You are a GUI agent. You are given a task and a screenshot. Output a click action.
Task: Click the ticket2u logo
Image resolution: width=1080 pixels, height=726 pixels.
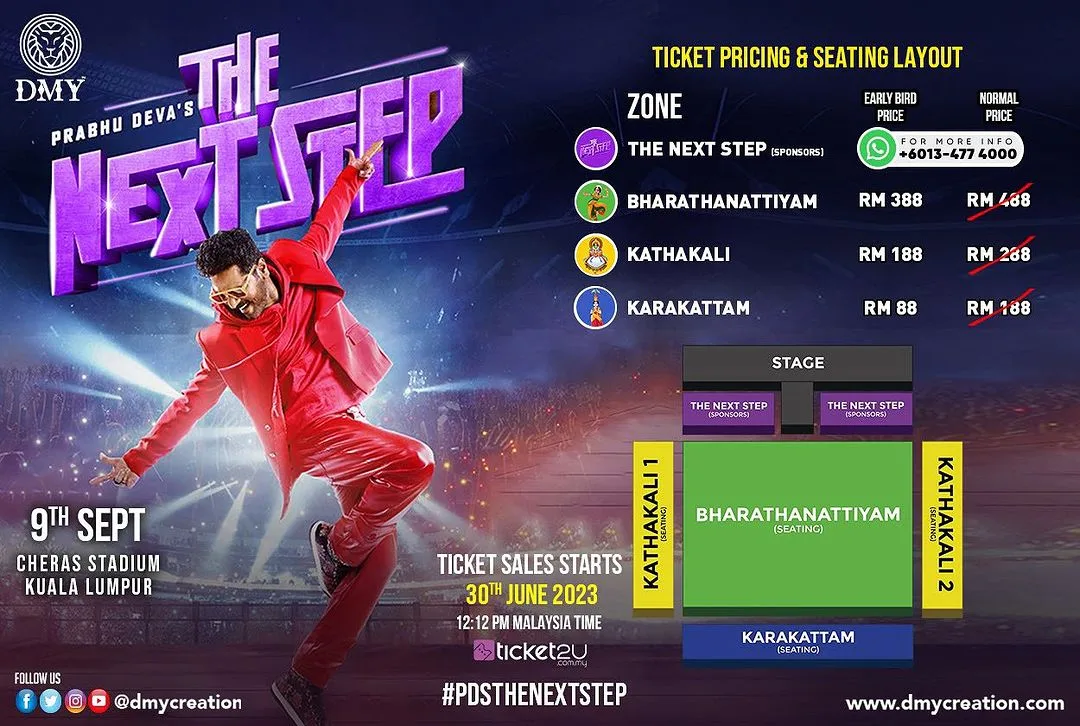529,651
